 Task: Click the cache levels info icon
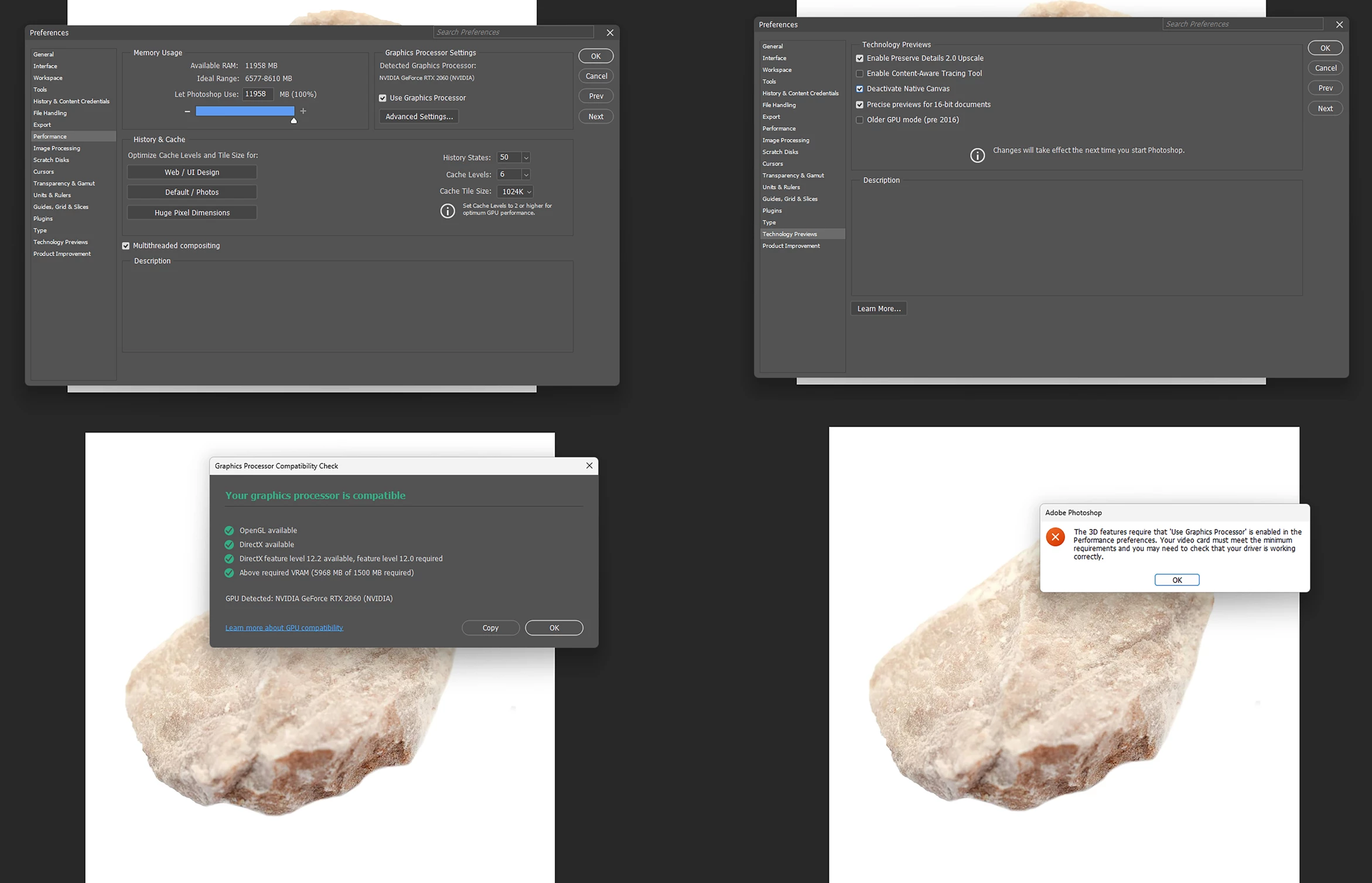(447, 210)
